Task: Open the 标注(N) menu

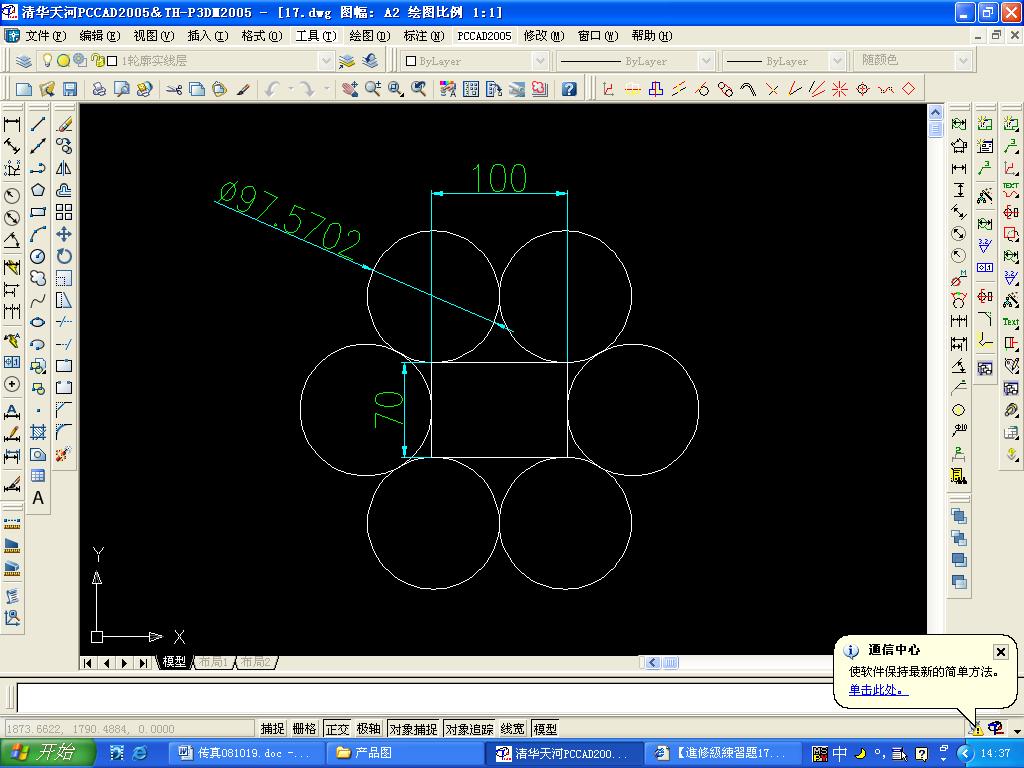Action: [x=423, y=35]
